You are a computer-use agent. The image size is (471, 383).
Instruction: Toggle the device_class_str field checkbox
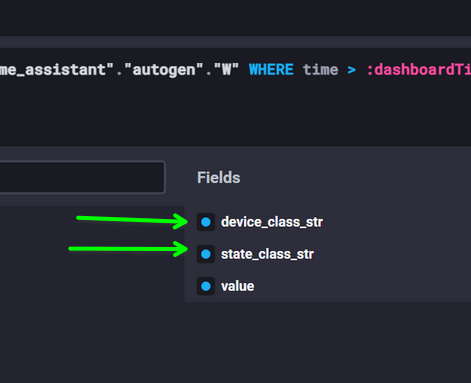coord(206,222)
